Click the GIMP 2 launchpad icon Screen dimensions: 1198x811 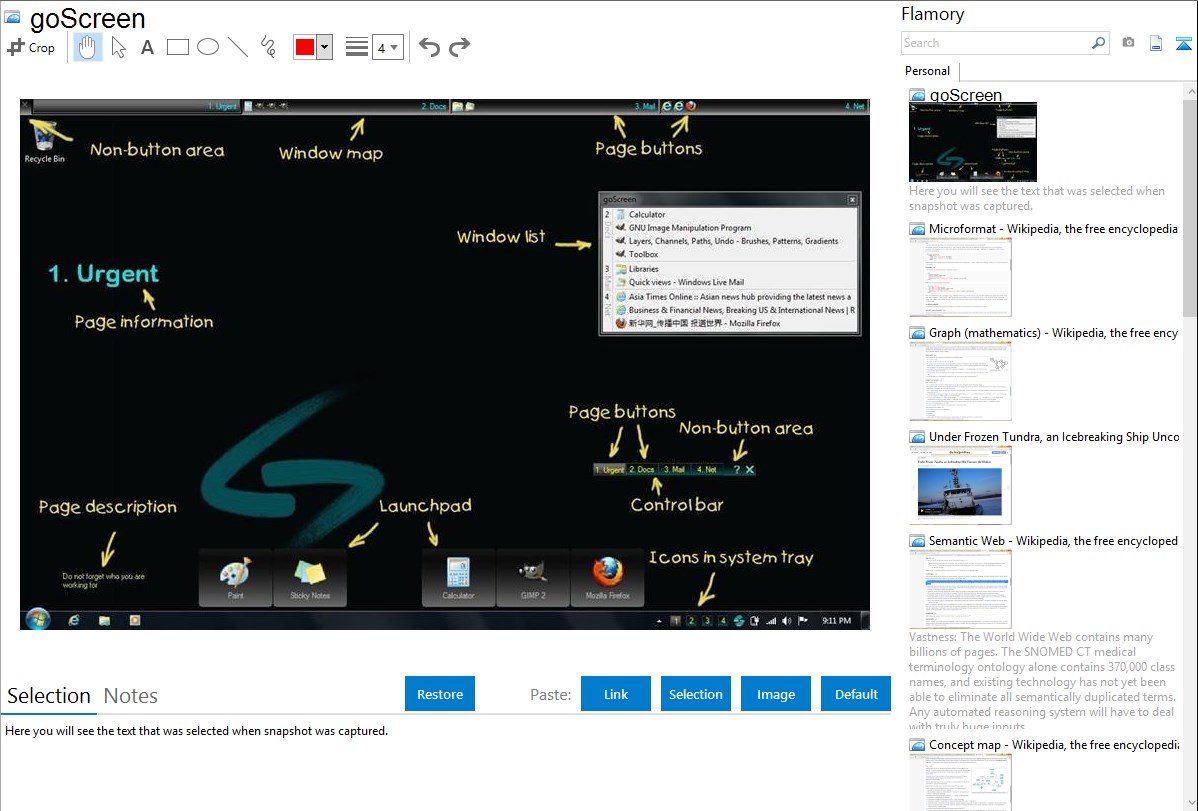[x=533, y=578]
